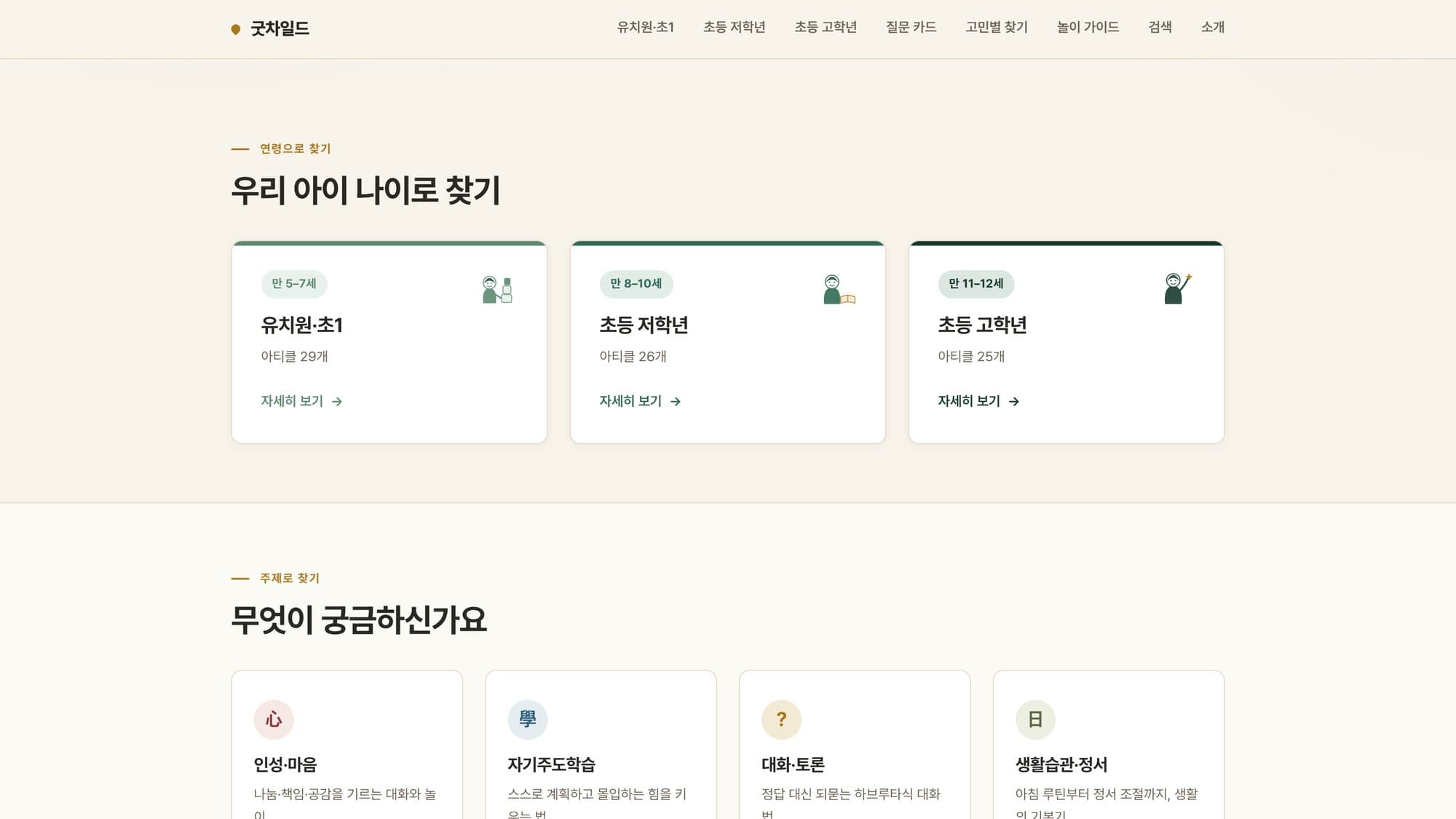Click 자세히 보기 in the 초등 저학년 card

click(640, 401)
